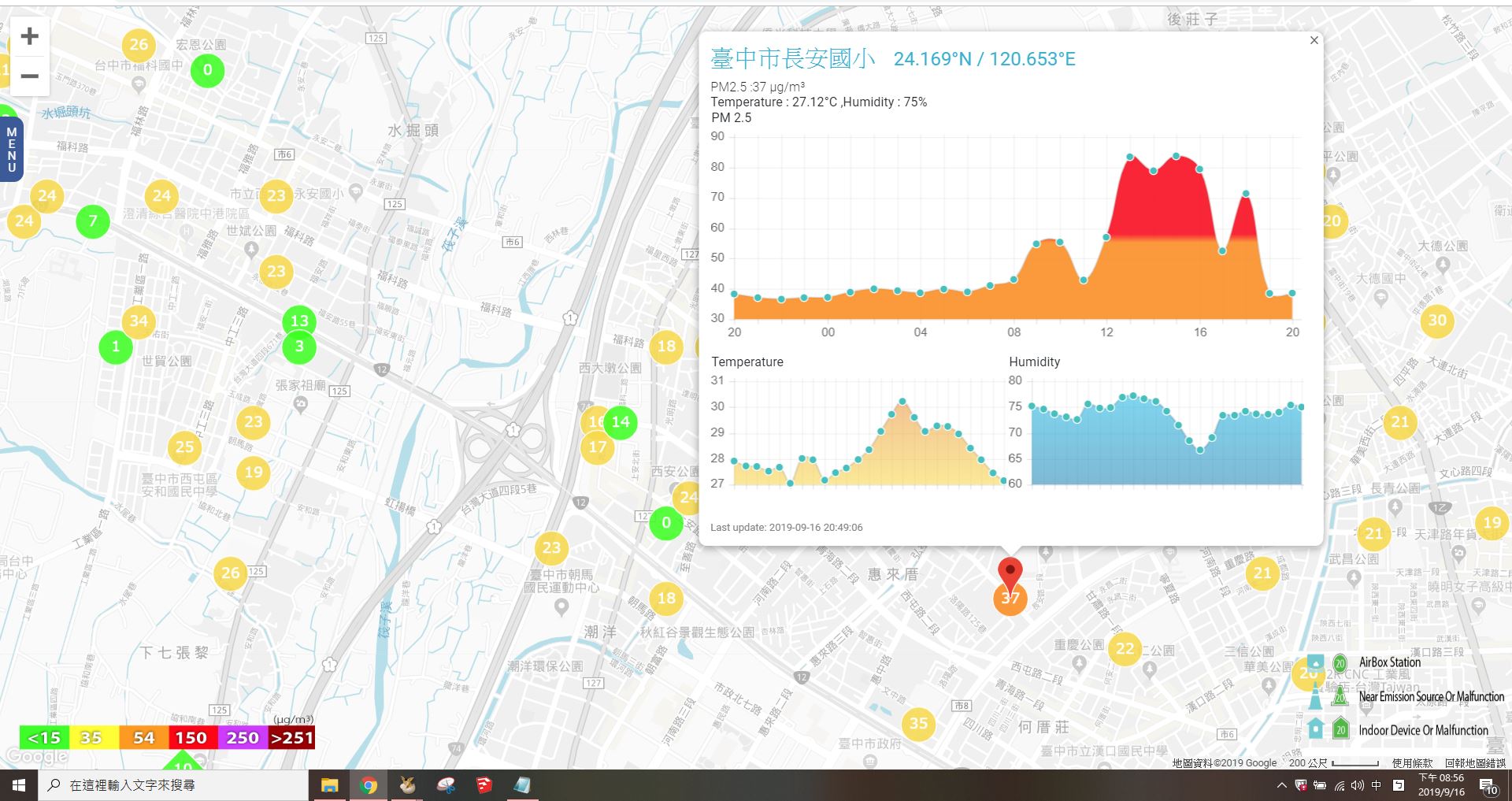Click the 張家祖廟 temple map pin
This screenshot has height=801, width=1512.
coord(300,404)
